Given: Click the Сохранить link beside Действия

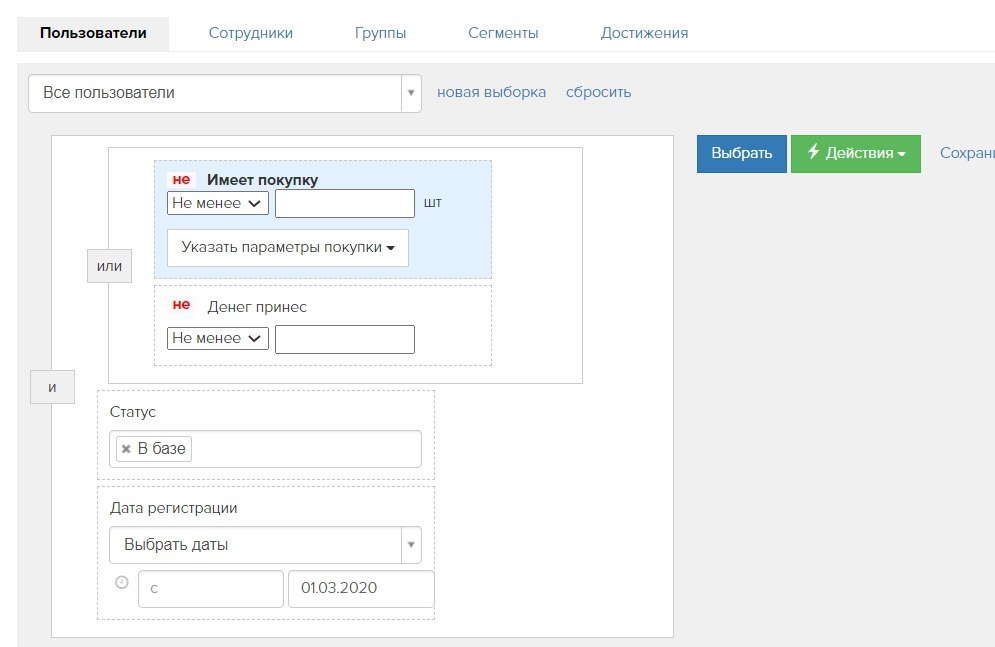Looking at the screenshot, I should 967,153.
